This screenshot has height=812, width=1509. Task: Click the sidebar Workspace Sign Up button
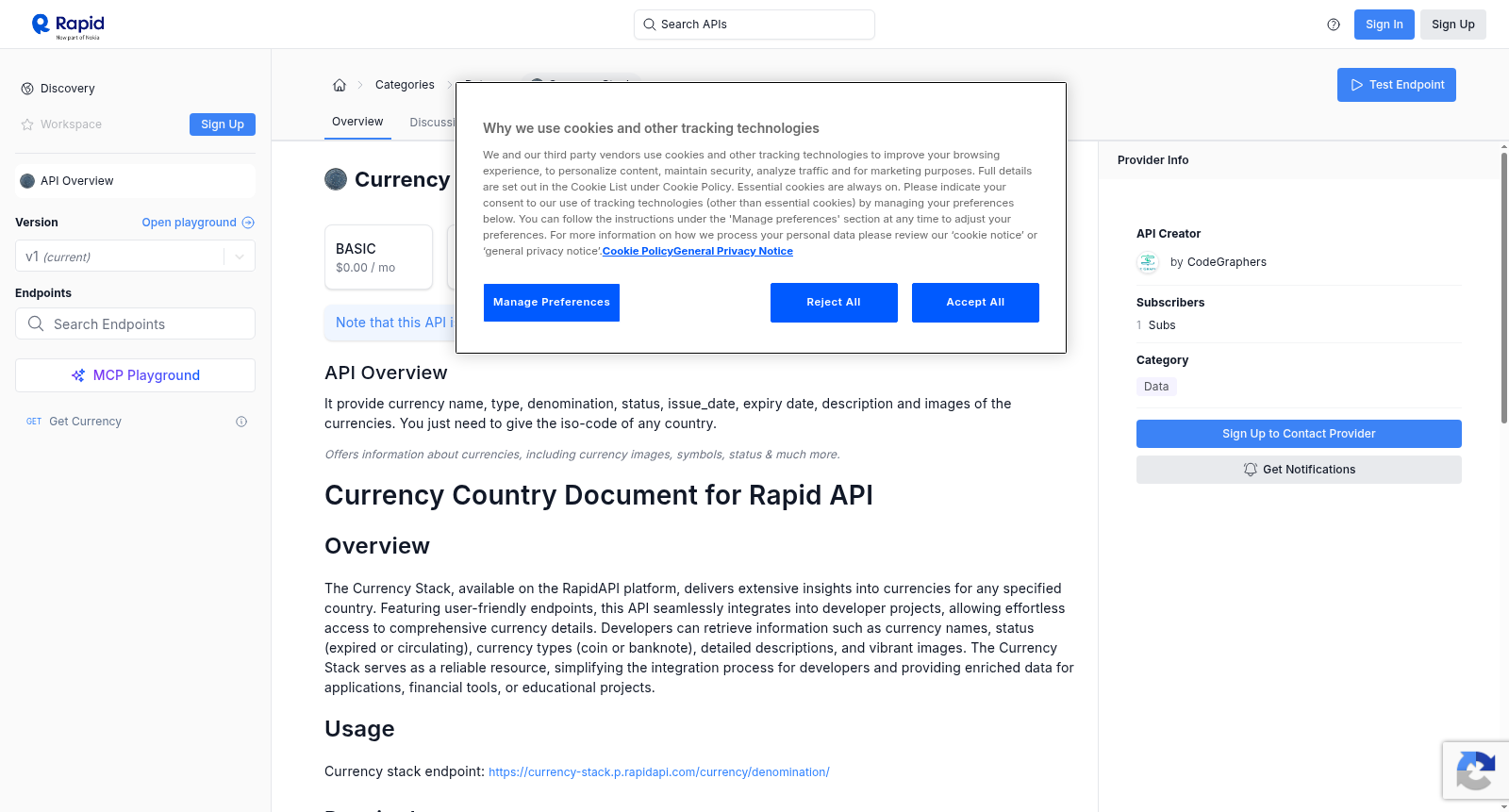coord(223,124)
